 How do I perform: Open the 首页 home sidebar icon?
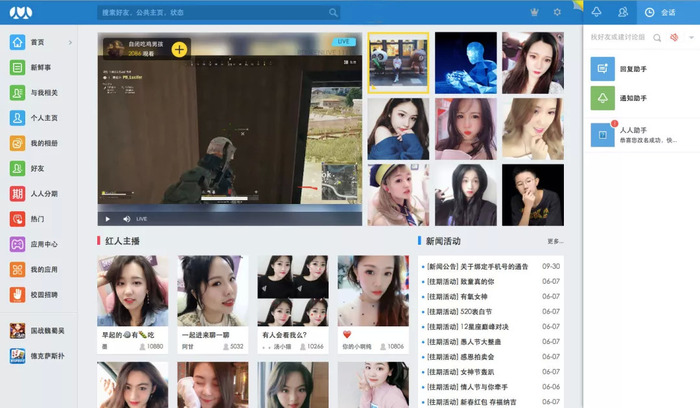pyautogui.click(x=17, y=42)
